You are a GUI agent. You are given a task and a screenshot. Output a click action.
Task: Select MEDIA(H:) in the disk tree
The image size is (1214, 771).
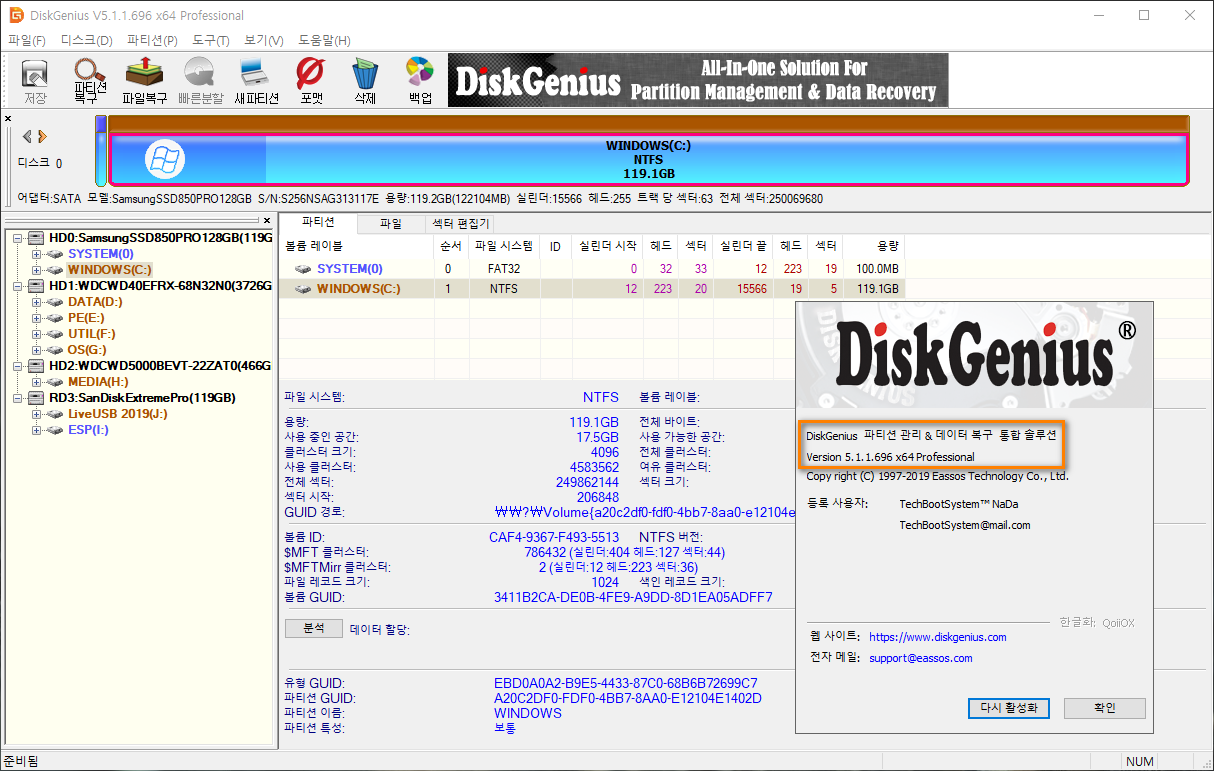click(x=98, y=382)
